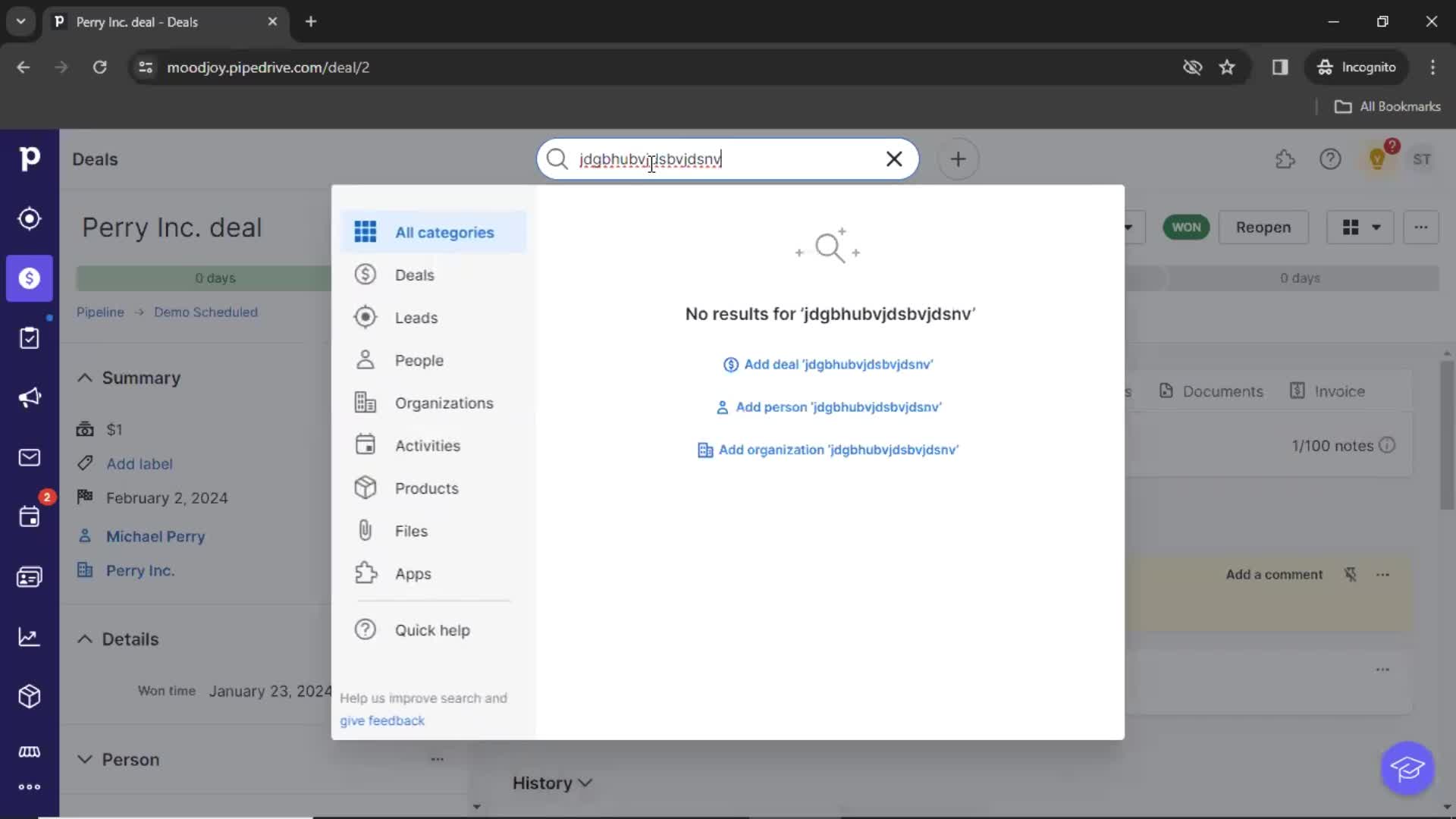Open Michael Perry contact link
The height and width of the screenshot is (819, 1456).
155,537
